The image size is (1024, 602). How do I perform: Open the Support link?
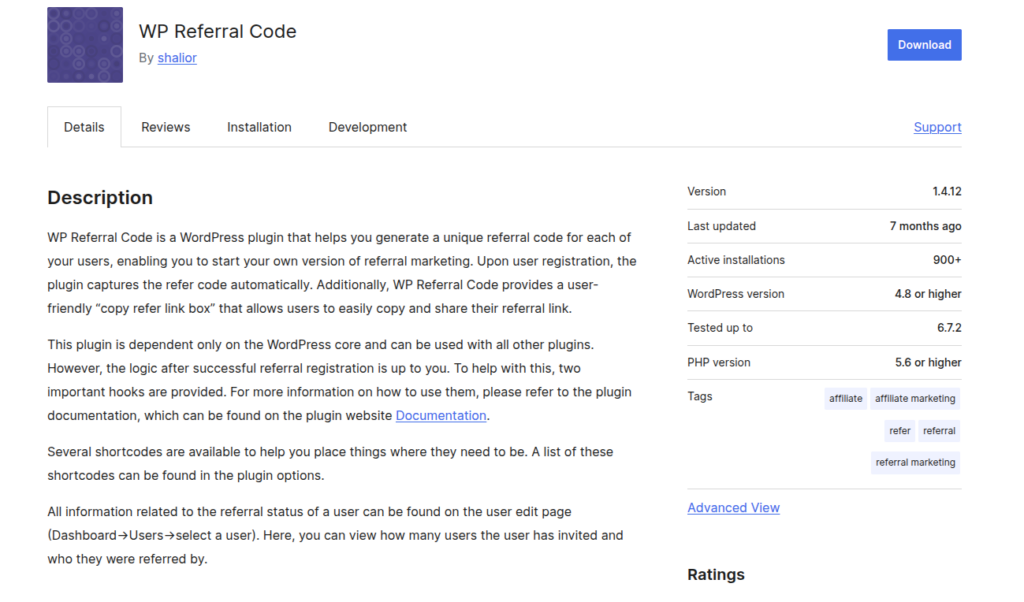pos(937,127)
